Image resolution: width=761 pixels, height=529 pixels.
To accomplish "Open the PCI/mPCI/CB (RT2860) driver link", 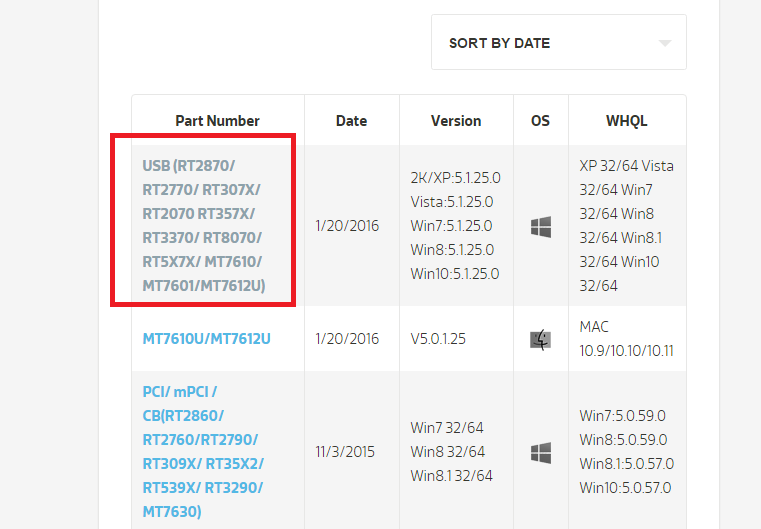I will 203,452.
